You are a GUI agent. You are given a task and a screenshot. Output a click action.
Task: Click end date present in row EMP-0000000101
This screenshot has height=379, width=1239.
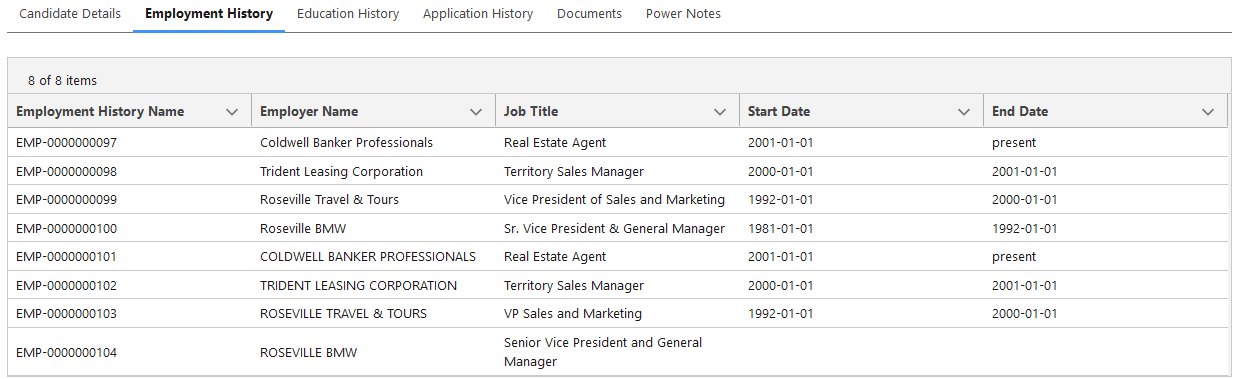tap(1014, 257)
